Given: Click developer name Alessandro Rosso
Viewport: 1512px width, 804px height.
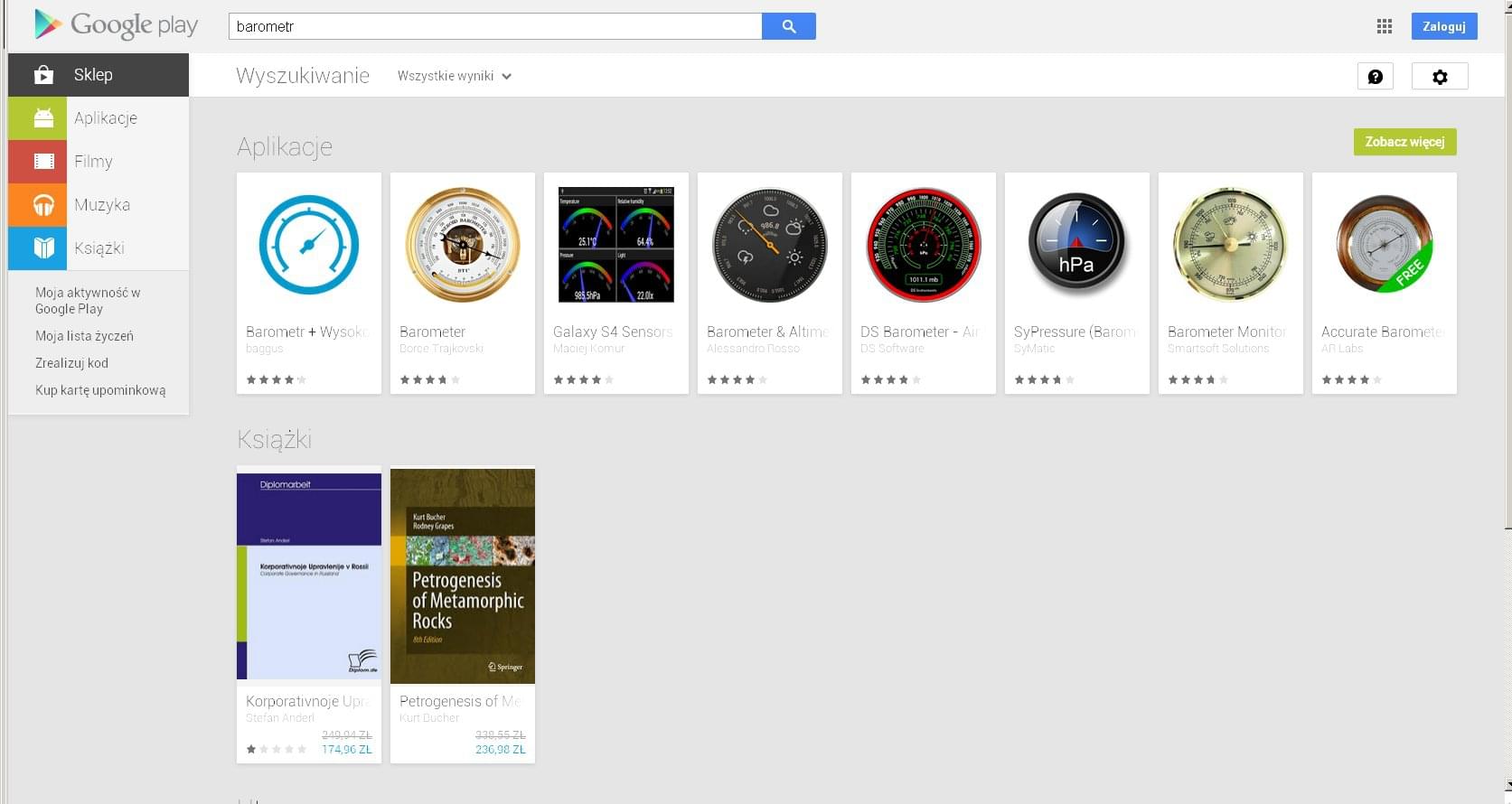Looking at the screenshot, I should 753,349.
